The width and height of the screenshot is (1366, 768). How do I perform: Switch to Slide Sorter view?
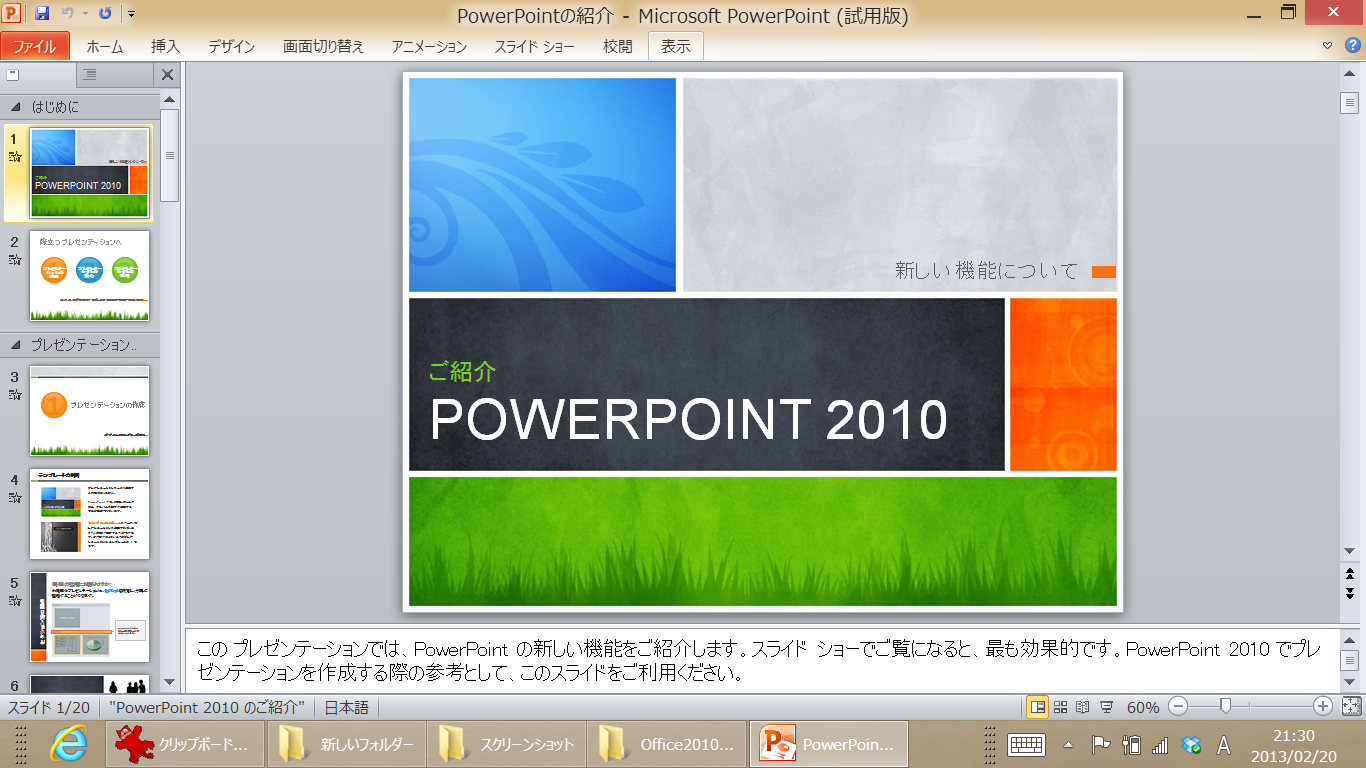1061,707
